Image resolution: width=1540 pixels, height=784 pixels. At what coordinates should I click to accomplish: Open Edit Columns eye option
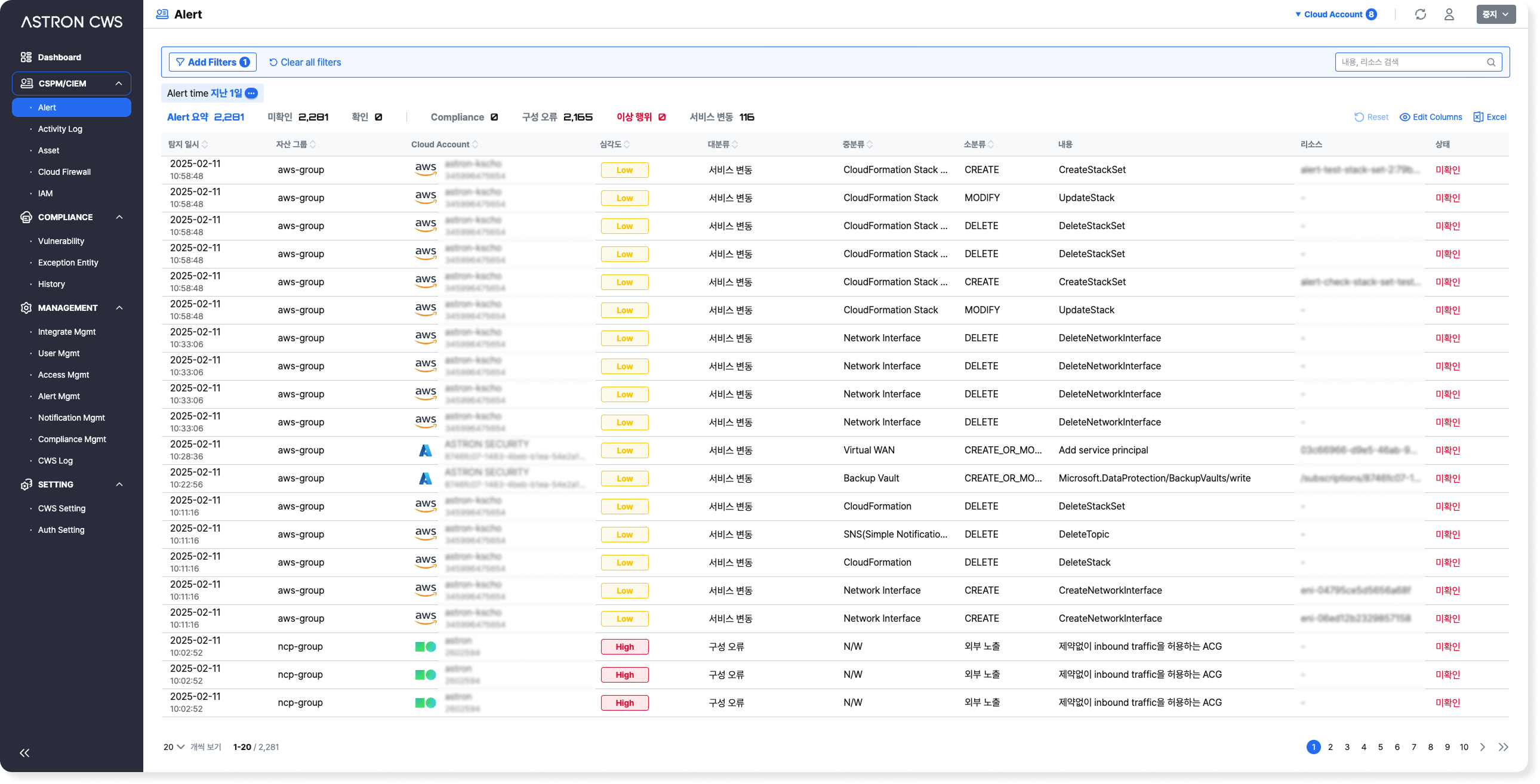1431,117
